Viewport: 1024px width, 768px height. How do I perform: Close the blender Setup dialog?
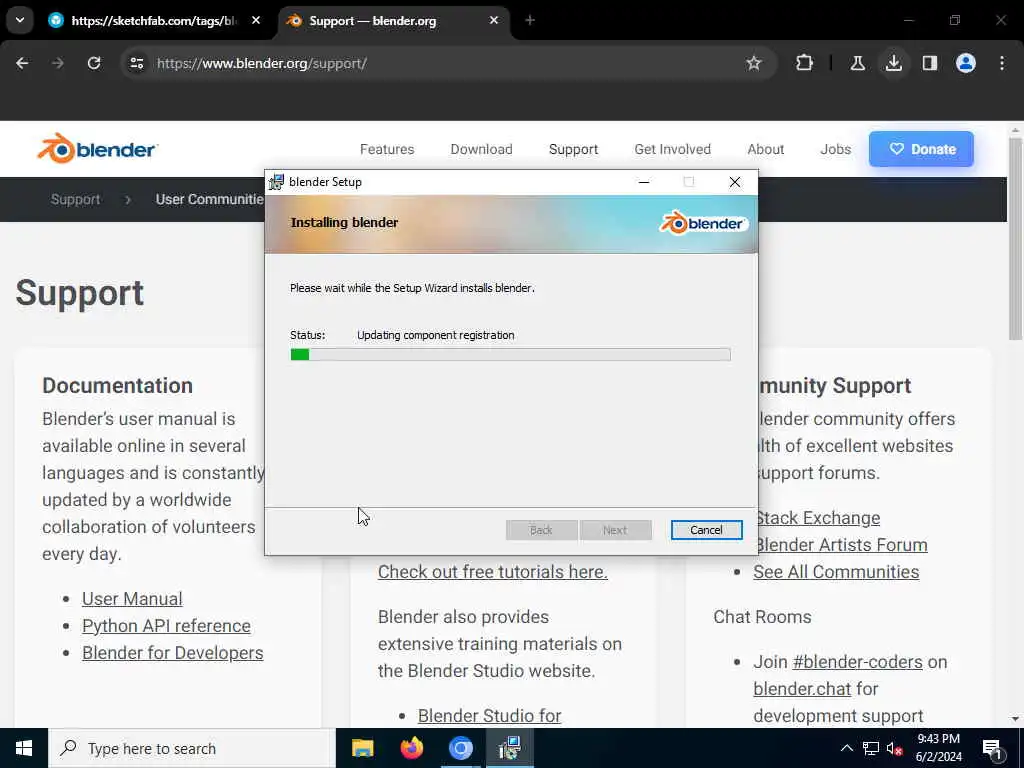coord(735,182)
